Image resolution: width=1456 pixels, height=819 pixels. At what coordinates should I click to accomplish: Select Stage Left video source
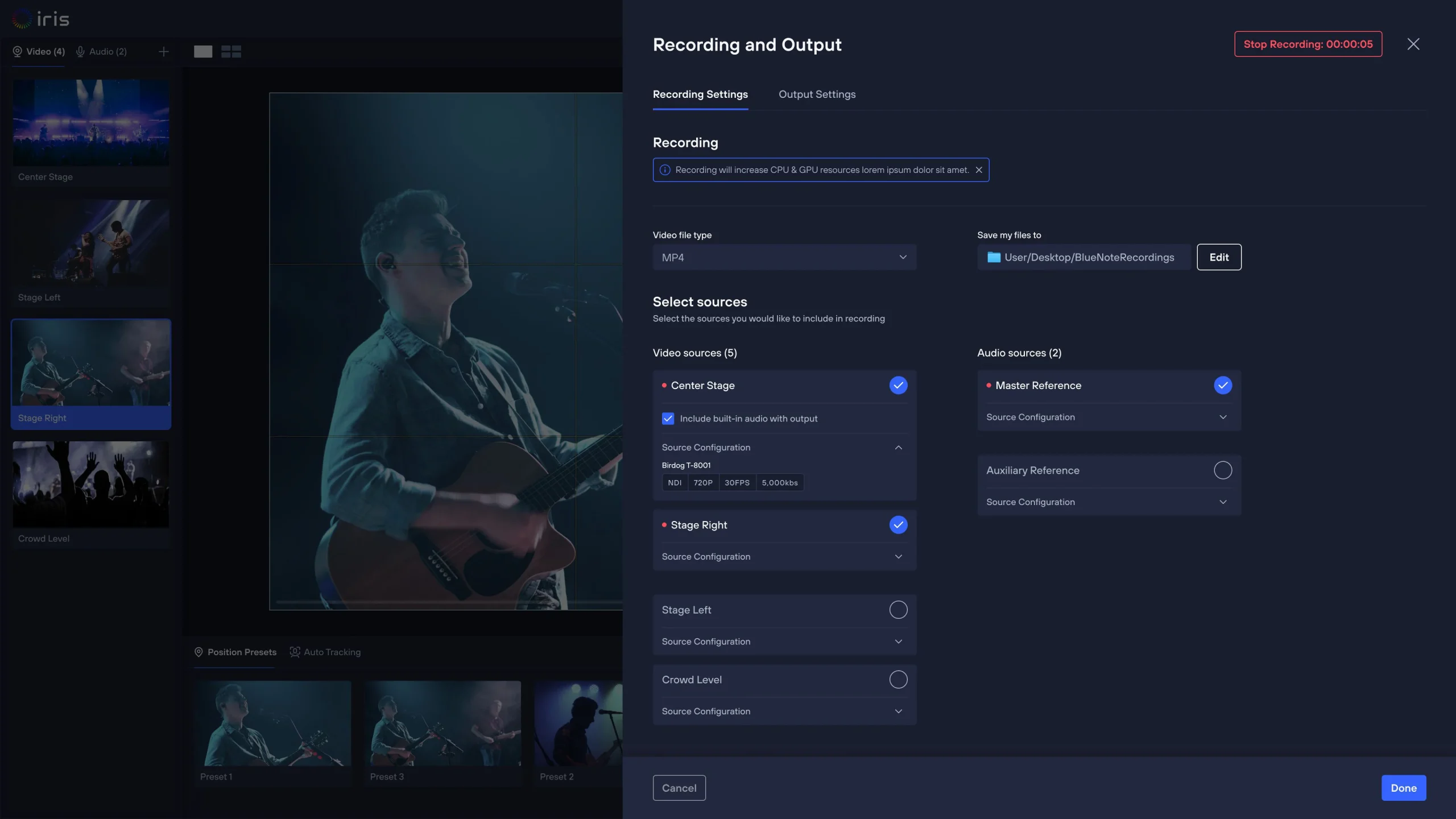coord(898,610)
